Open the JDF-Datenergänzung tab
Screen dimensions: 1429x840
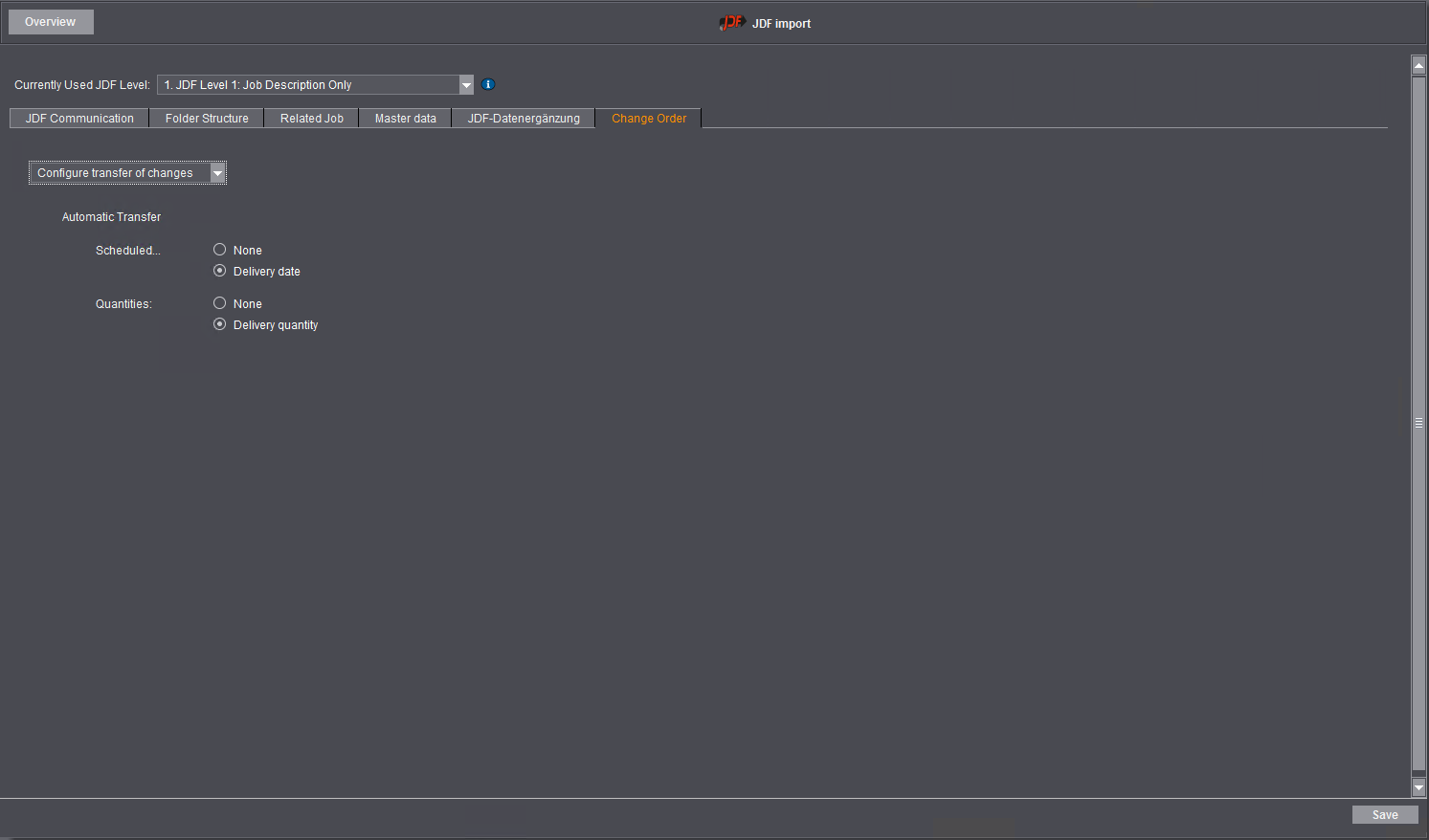click(x=524, y=118)
